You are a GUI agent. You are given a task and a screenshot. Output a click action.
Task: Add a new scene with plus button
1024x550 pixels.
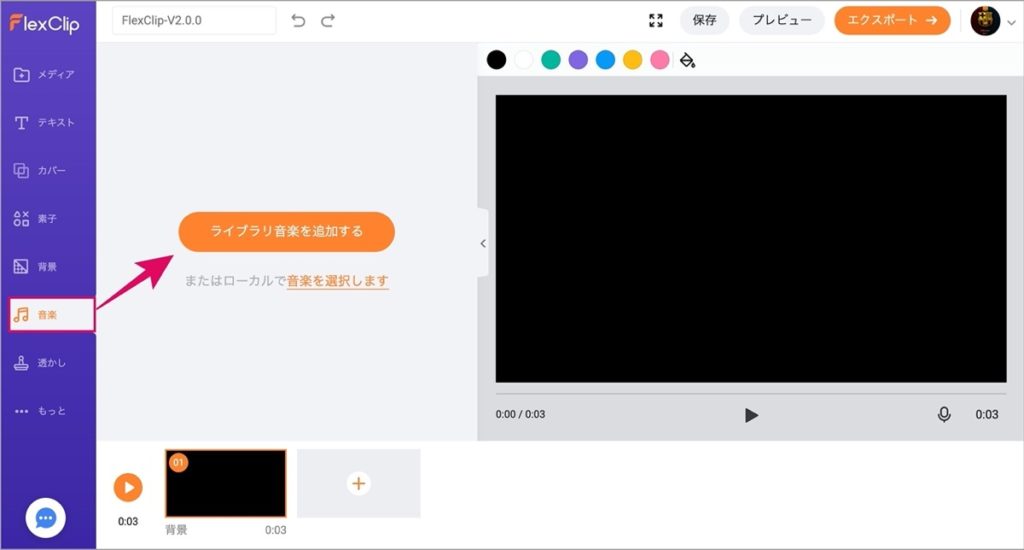(359, 483)
